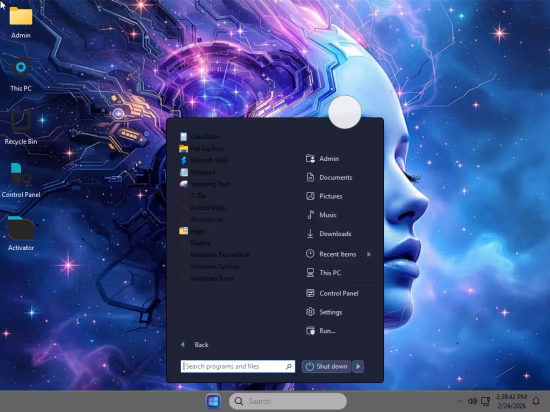Launch File Explorer from the programs list

click(202, 149)
